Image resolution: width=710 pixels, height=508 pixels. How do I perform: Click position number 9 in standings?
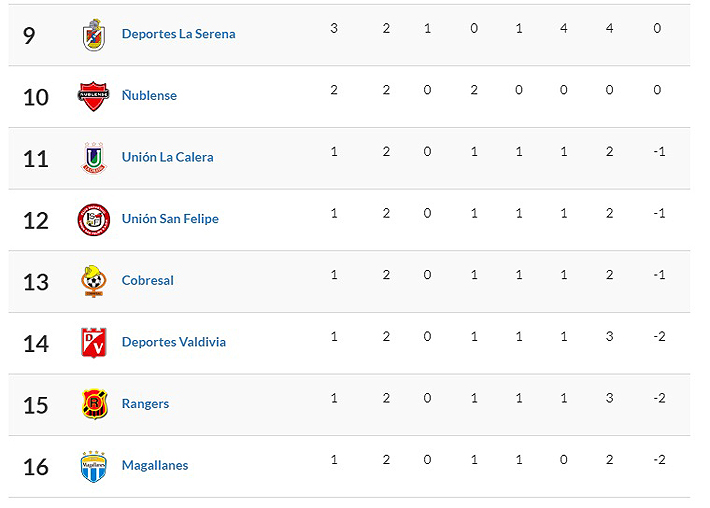tap(28, 35)
